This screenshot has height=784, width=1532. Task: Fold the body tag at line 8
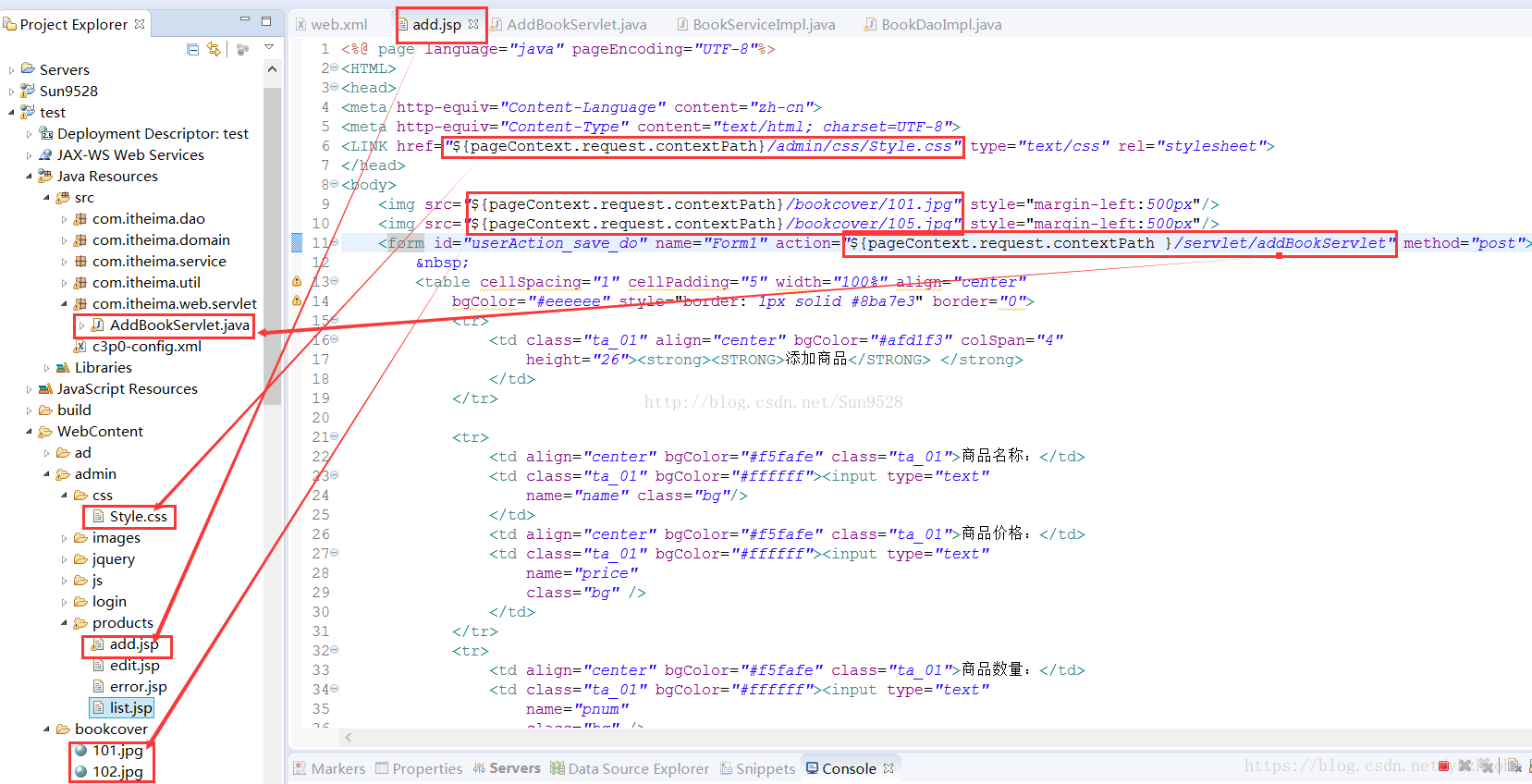(x=335, y=184)
